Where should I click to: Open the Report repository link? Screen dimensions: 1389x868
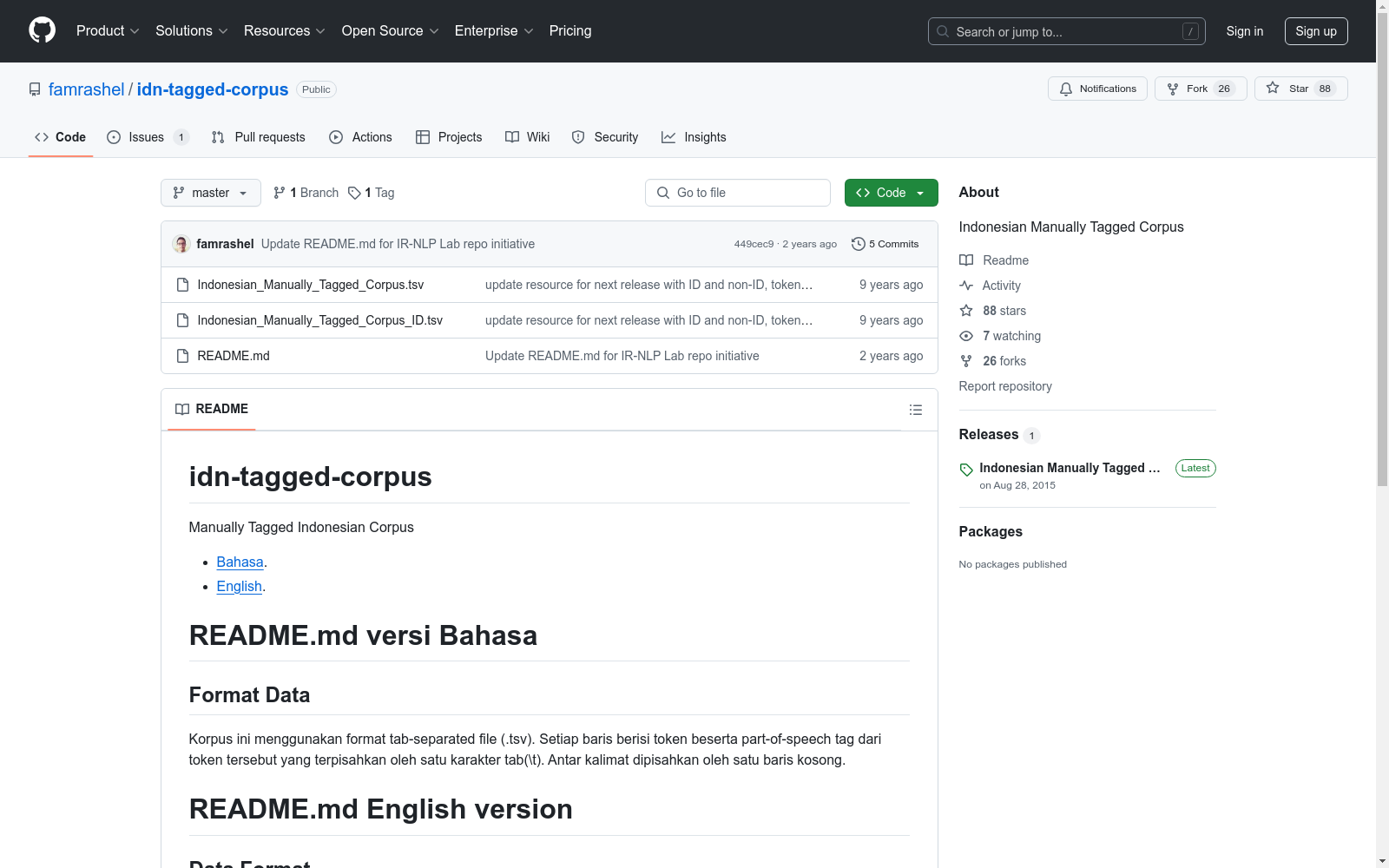point(1005,386)
